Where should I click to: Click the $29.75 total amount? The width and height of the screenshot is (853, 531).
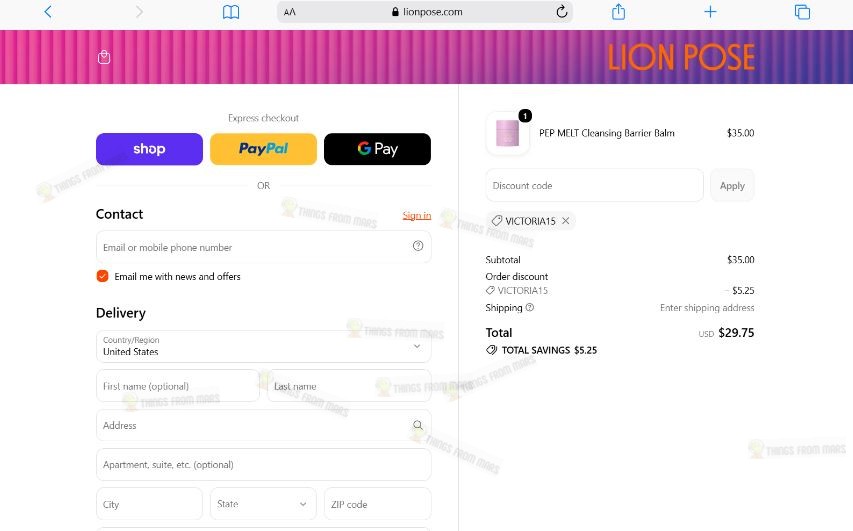pyautogui.click(x=736, y=332)
